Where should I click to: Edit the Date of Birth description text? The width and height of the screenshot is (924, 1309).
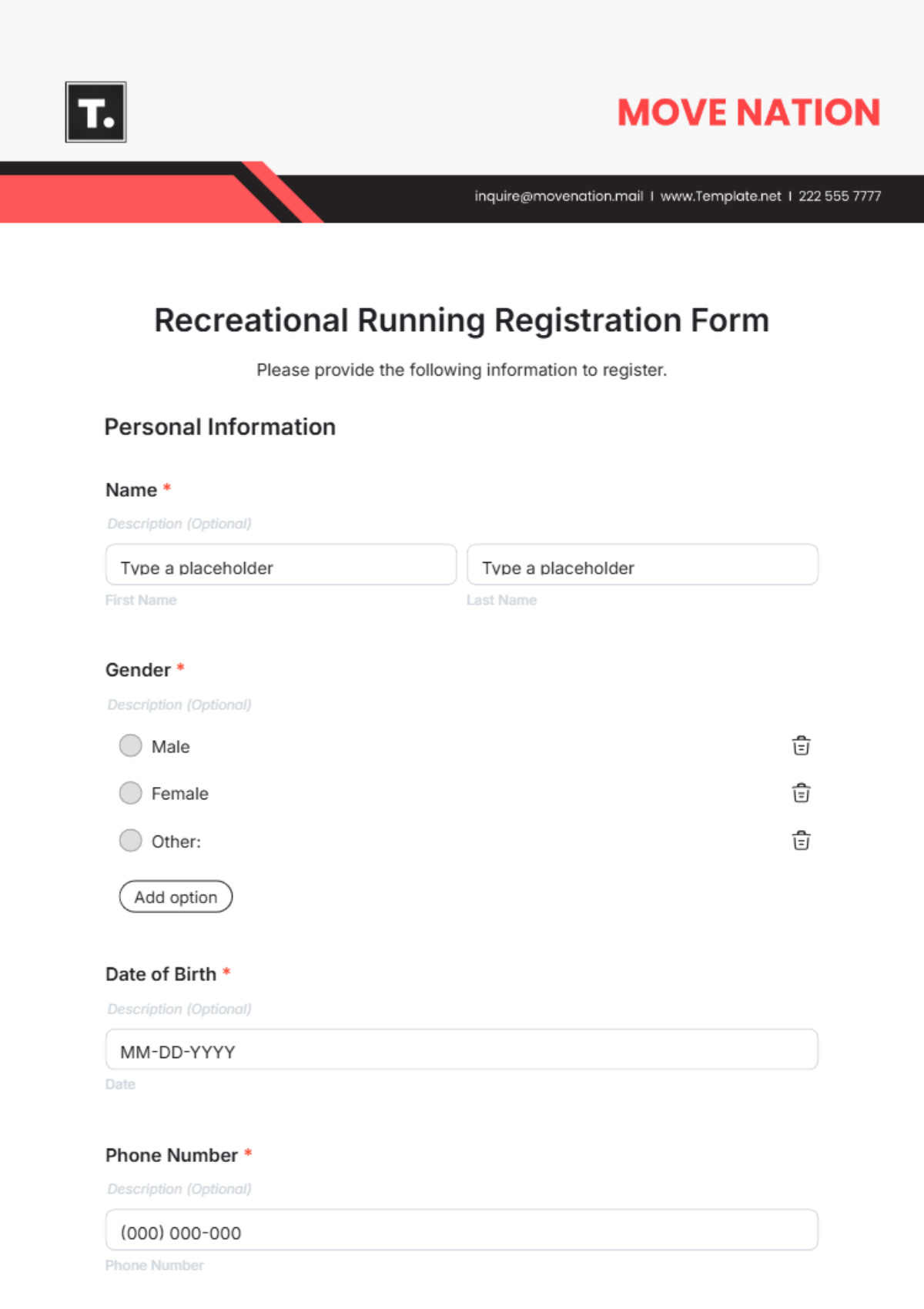point(179,1009)
